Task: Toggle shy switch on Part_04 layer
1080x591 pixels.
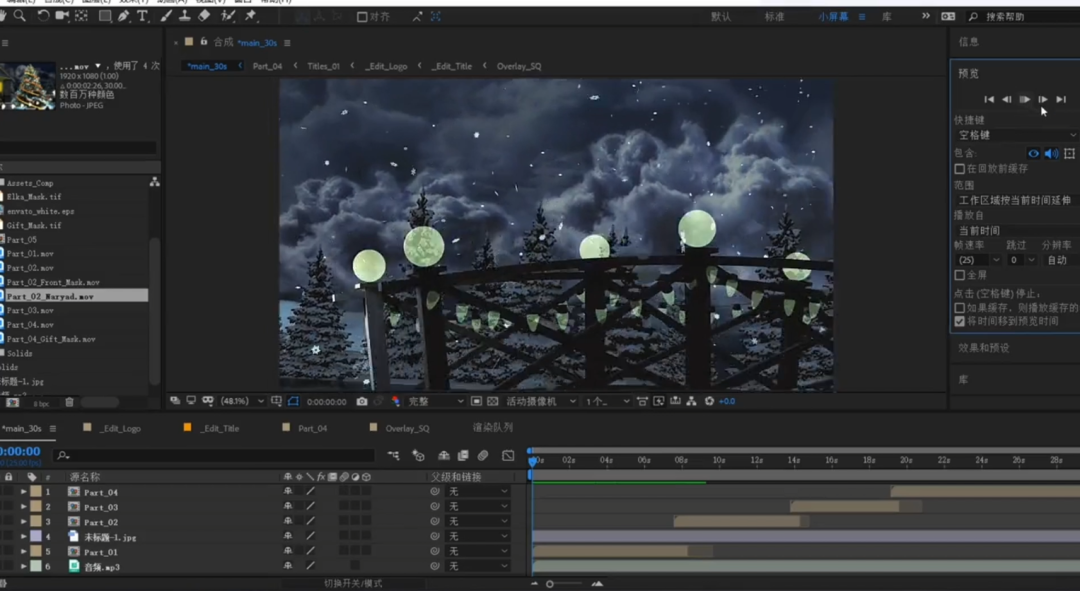Action: click(x=287, y=492)
